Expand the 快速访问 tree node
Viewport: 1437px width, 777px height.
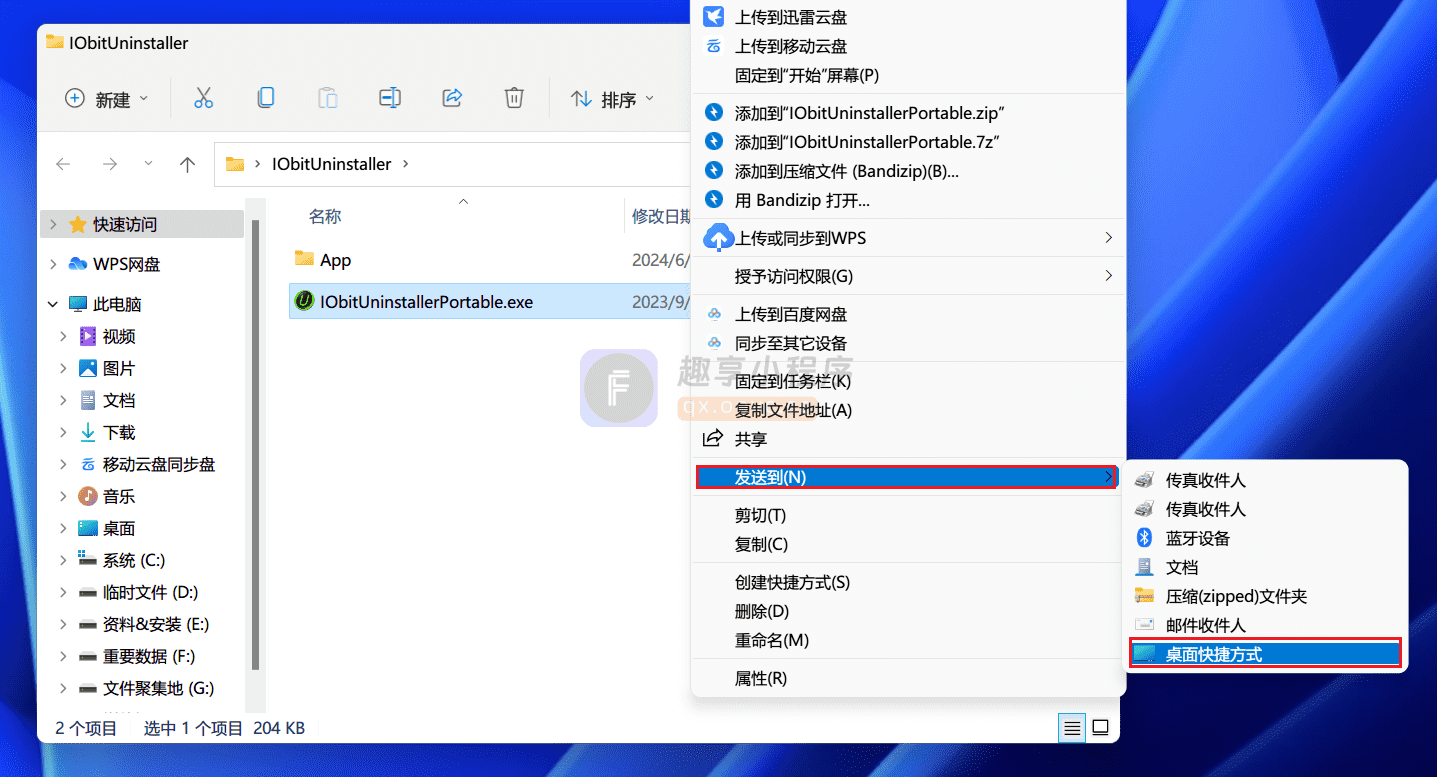pyautogui.click(x=53, y=225)
